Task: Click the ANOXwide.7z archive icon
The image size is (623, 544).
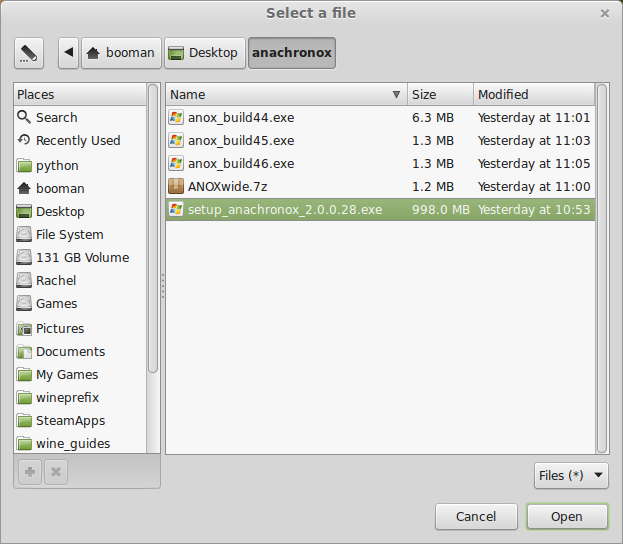Action: 176,186
